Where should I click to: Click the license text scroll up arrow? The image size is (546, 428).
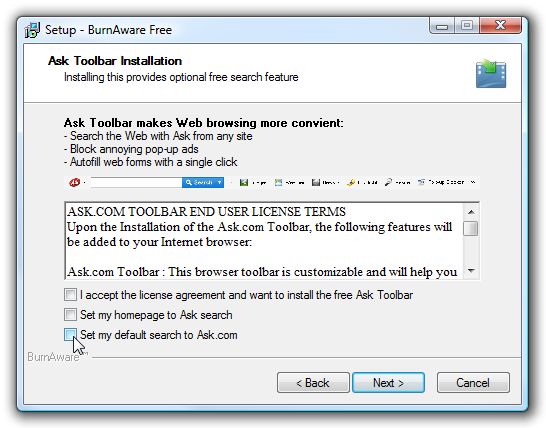pyautogui.click(x=471, y=212)
